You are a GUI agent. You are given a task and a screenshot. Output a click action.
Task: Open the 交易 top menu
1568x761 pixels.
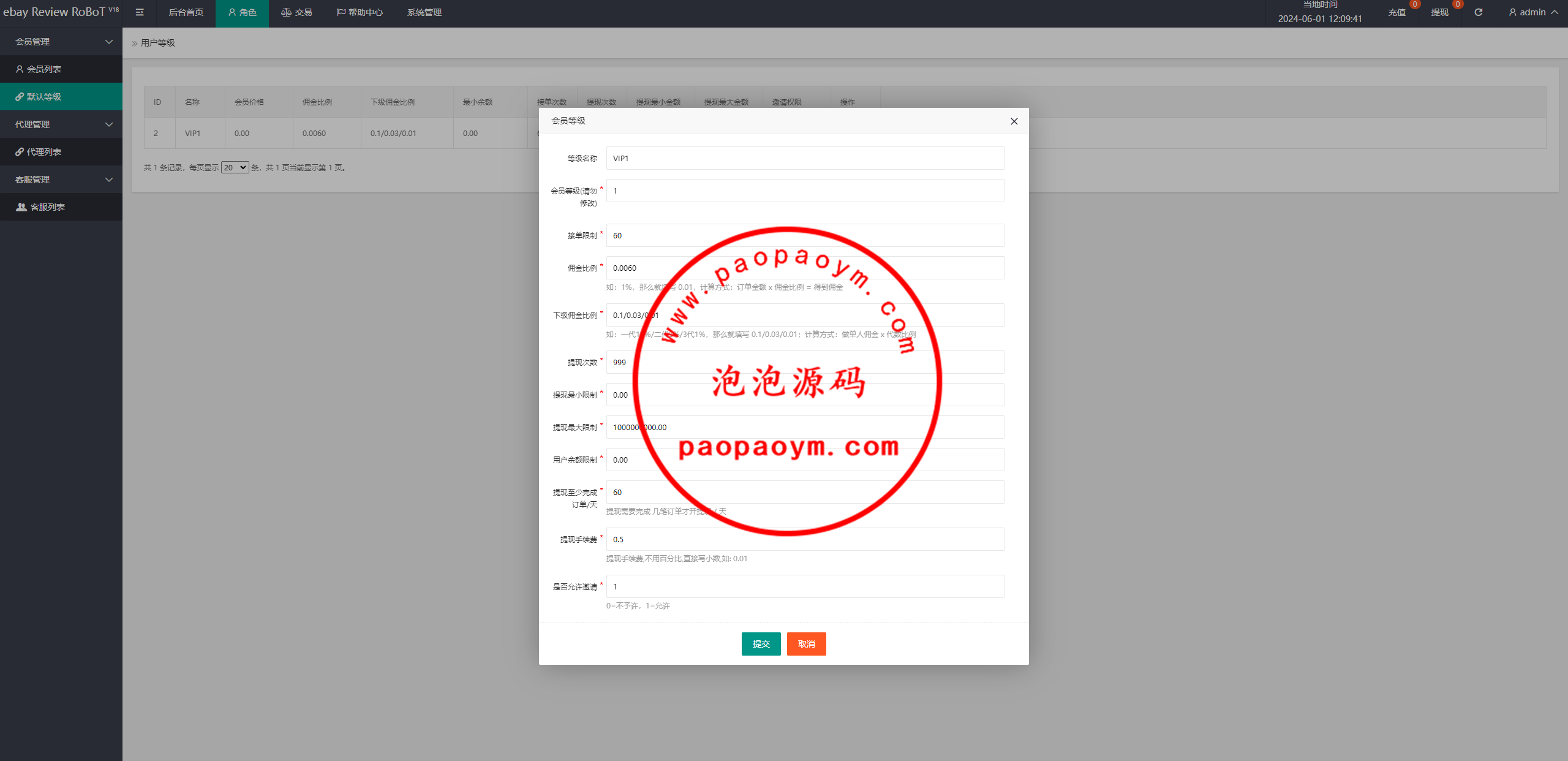pos(296,12)
